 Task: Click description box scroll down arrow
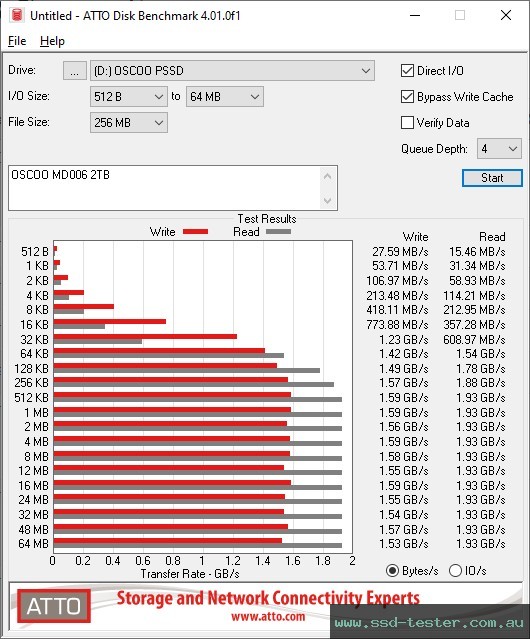328,200
